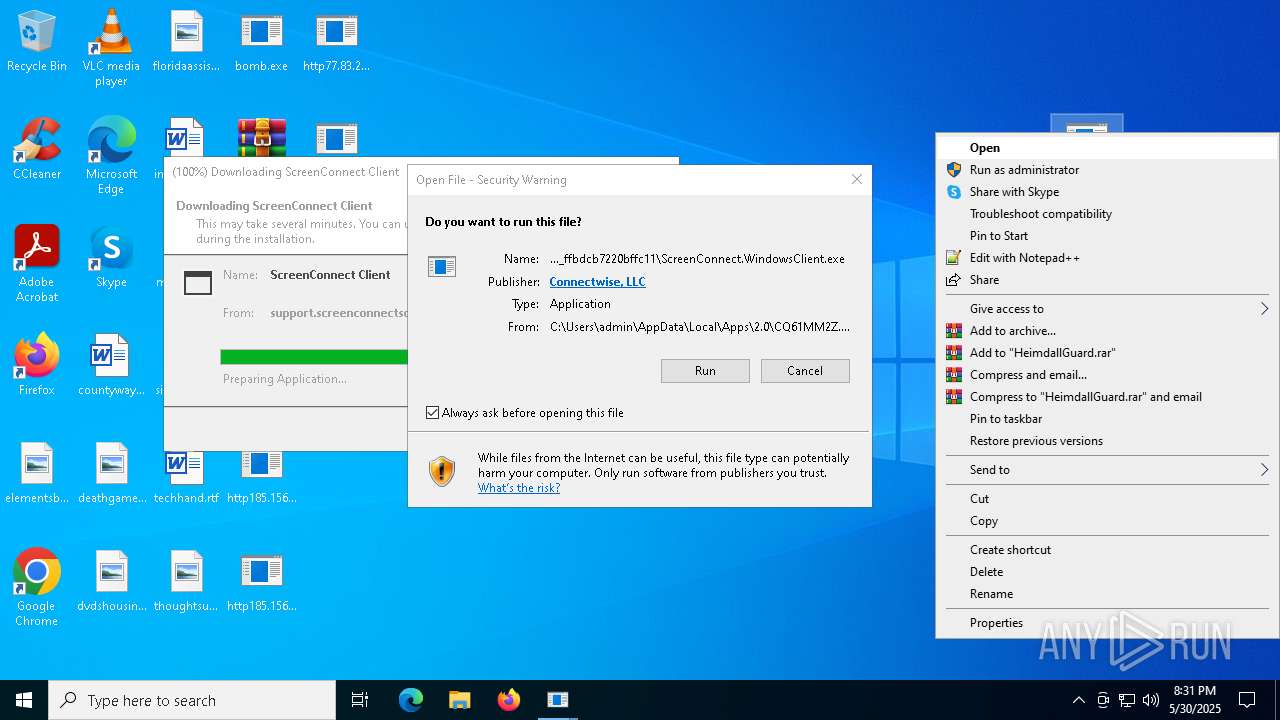This screenshot has height=720, width=1280.
Task: Expand the Send to submenu
Action: [x=1107, y=470]
